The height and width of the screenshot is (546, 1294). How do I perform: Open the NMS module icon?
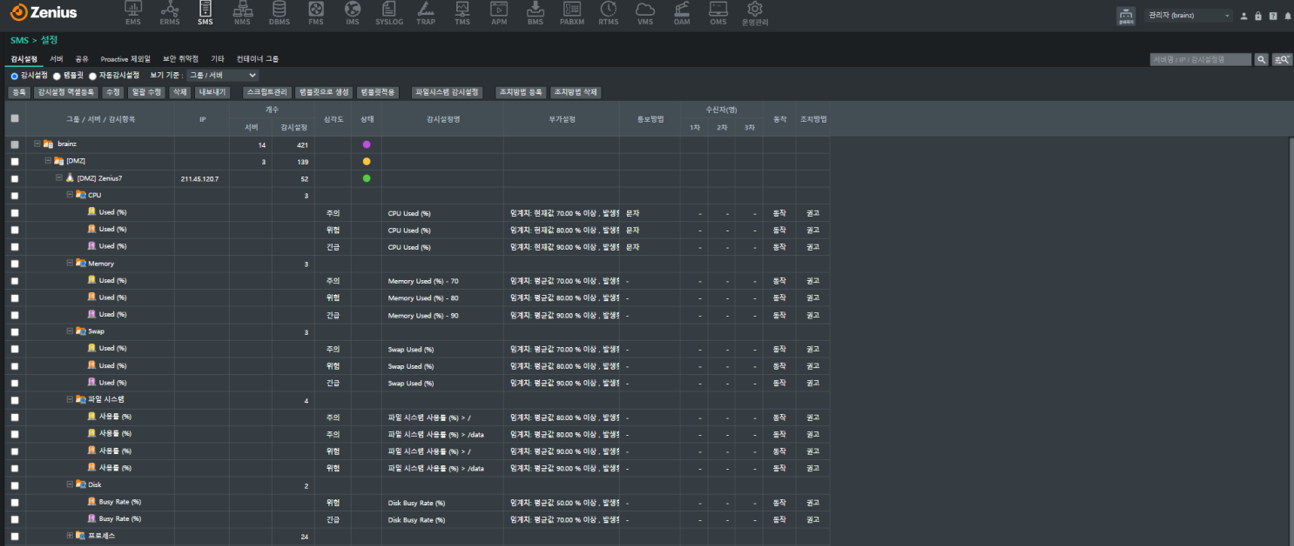tap(242, 13)
